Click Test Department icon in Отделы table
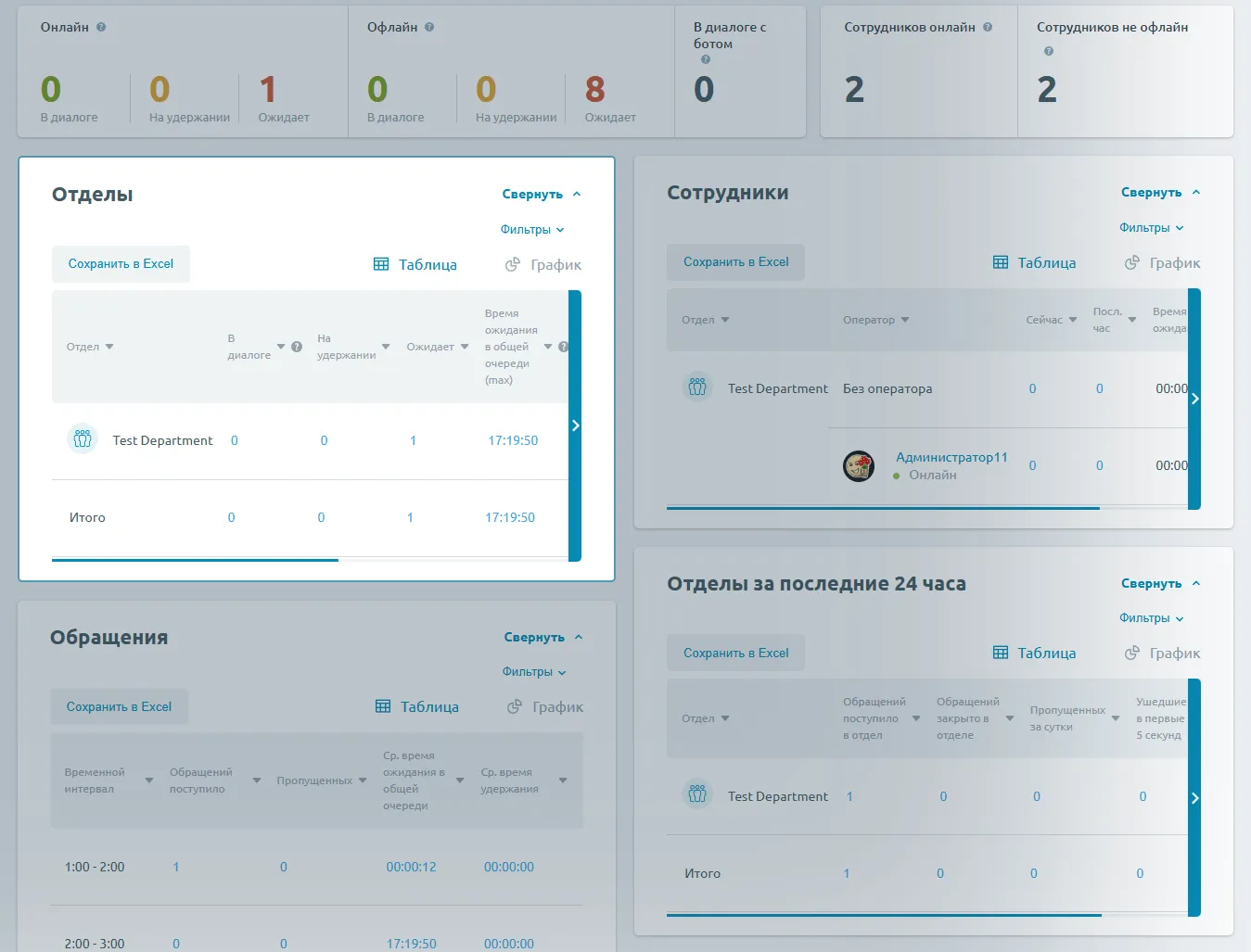This screenshot has width=1251, height=952. (83, 438)
